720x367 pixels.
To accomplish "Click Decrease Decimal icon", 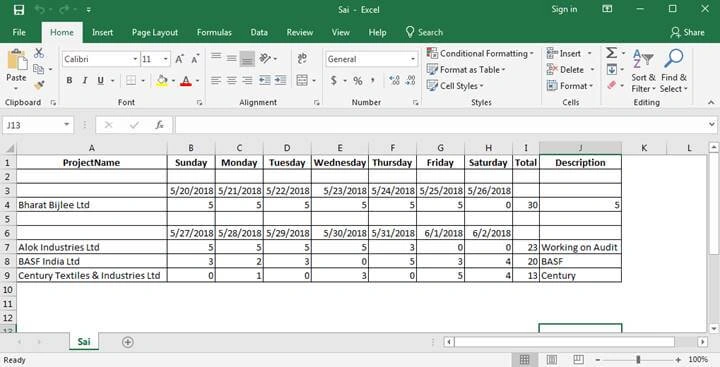I will pyautogui.click(x=411, y=80).
